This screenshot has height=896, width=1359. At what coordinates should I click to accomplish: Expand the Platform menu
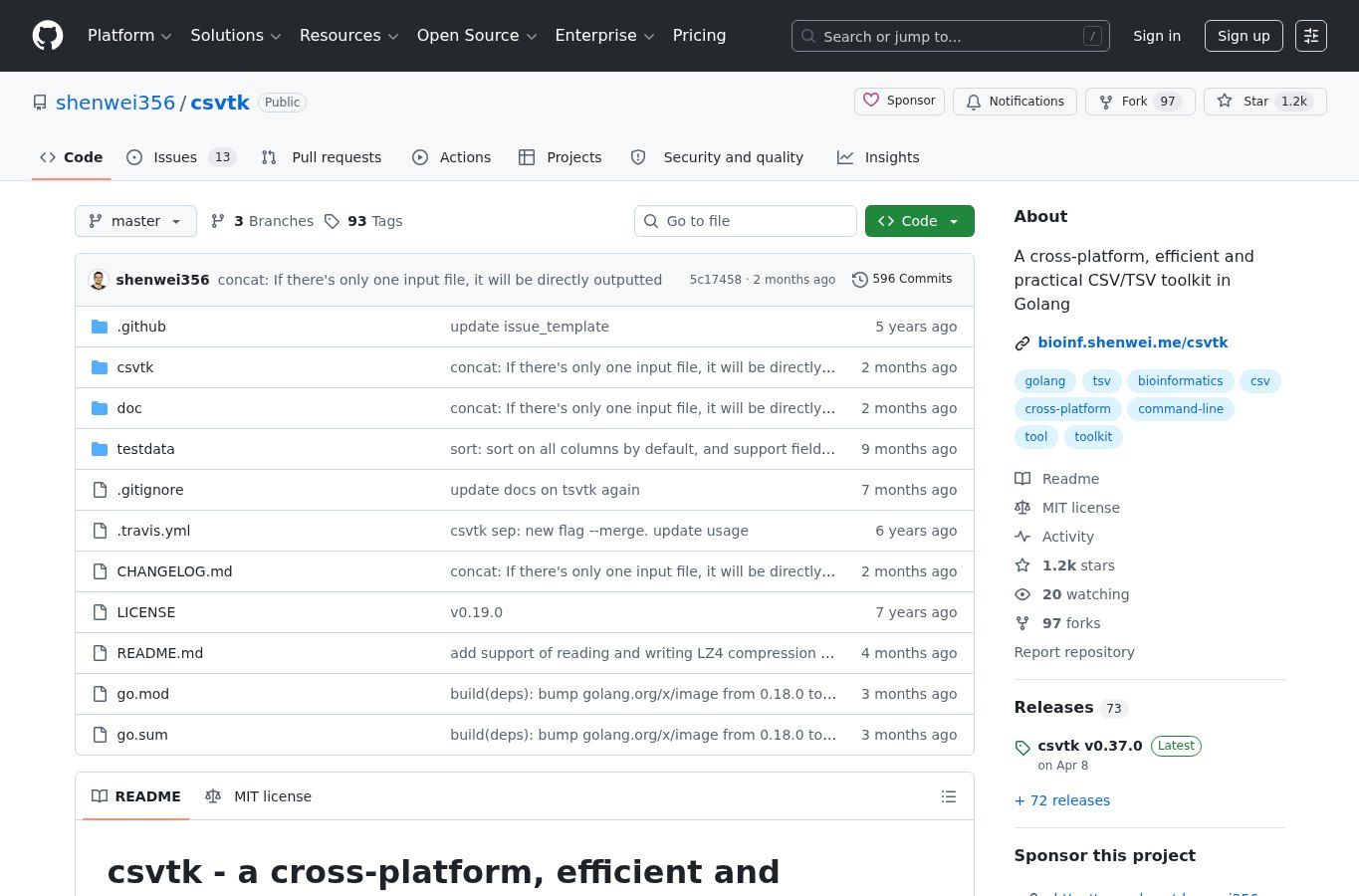click(x=129, y=36)
